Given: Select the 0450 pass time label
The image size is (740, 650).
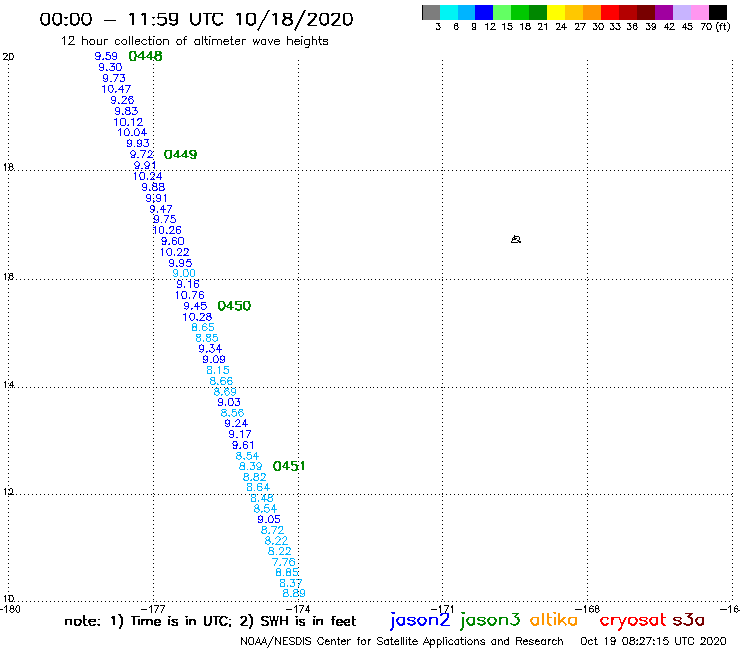Looking at the screenshot, I should pos(234,306).
